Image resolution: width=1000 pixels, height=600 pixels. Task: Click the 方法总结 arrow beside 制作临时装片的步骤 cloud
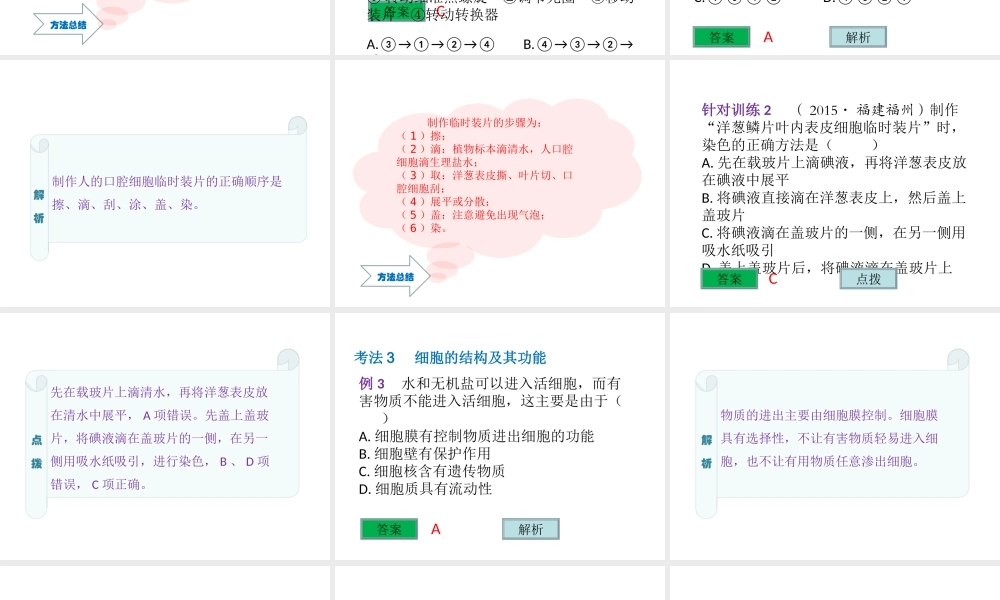(395, 277)
